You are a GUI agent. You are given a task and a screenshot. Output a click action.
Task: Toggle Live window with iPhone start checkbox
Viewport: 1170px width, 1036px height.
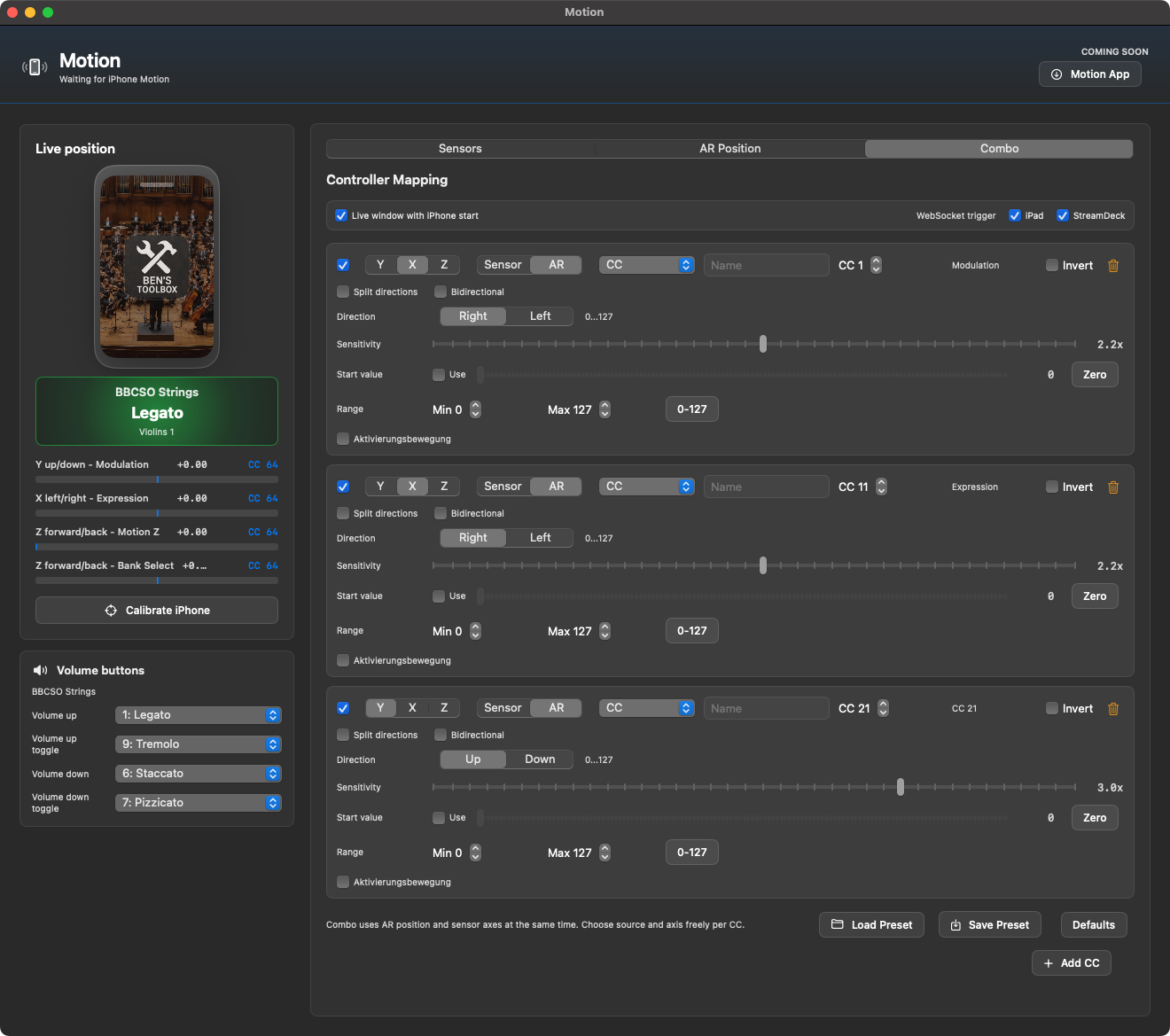click(341, 215)
